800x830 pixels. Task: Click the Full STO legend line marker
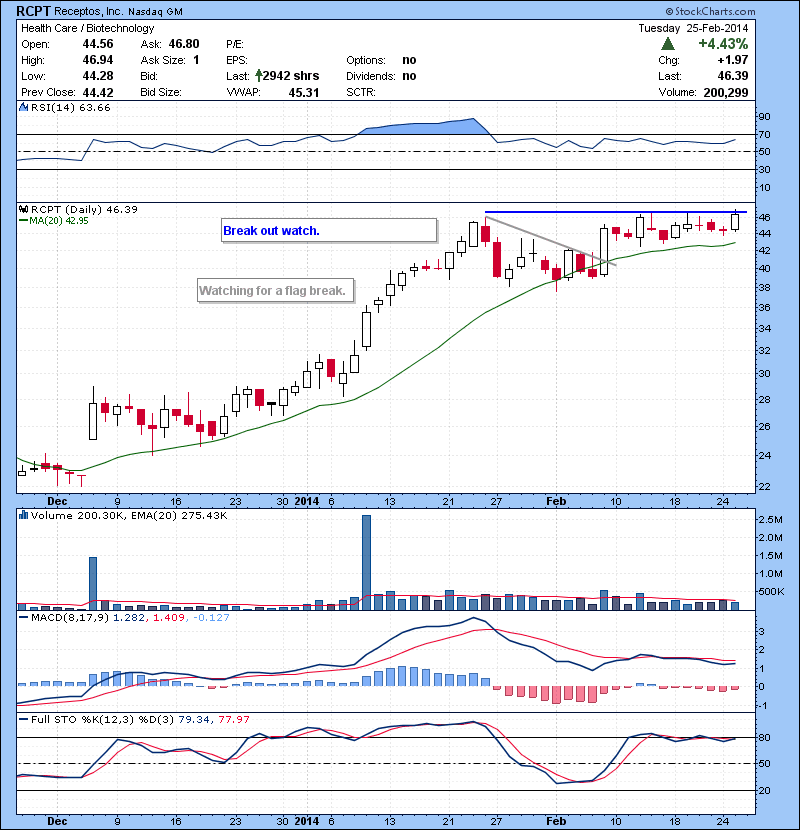click(x=23, y=720)
